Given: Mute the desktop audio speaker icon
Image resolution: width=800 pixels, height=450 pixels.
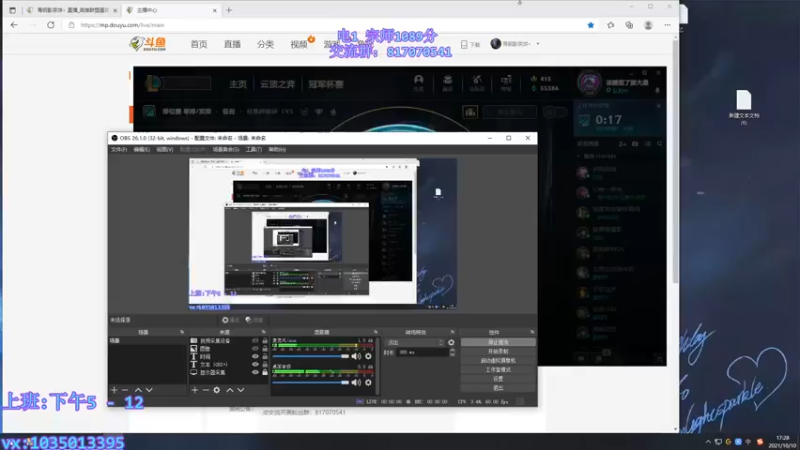Looking at the screenshot, I should tap(356, 382).
